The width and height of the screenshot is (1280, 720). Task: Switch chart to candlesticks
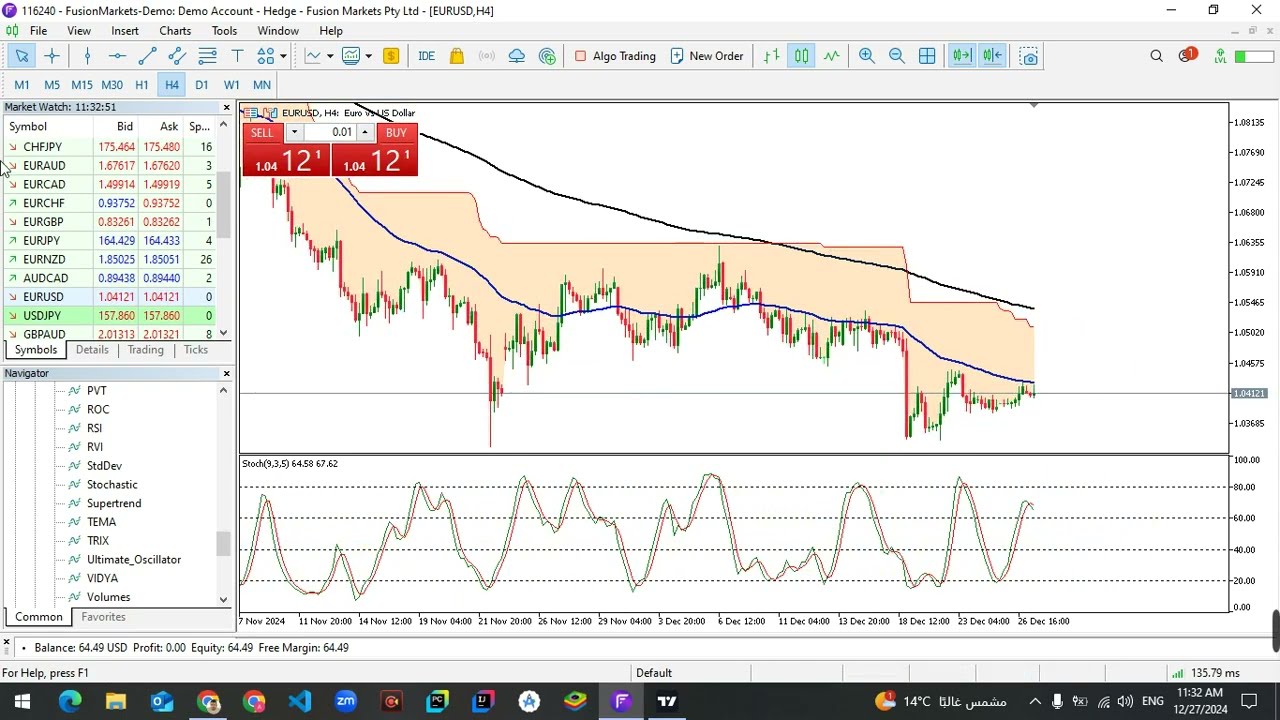coord(801,56)
